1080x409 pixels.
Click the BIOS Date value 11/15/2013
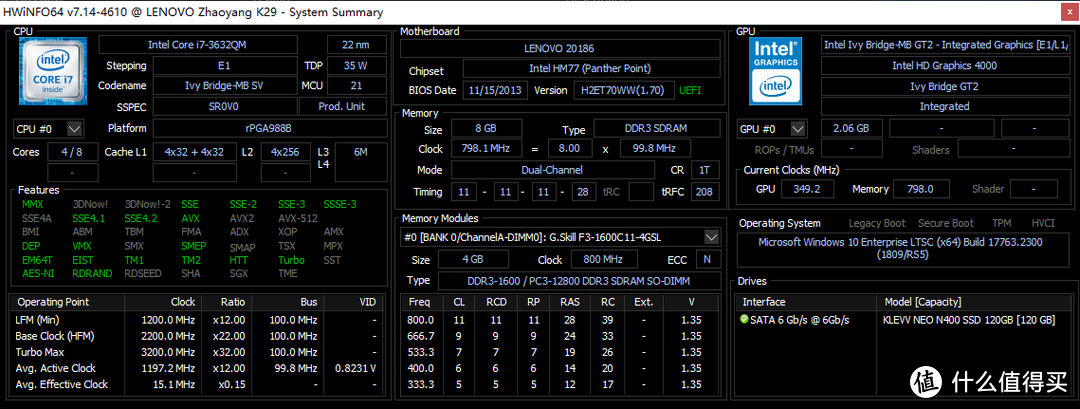[x=496, y=90]
